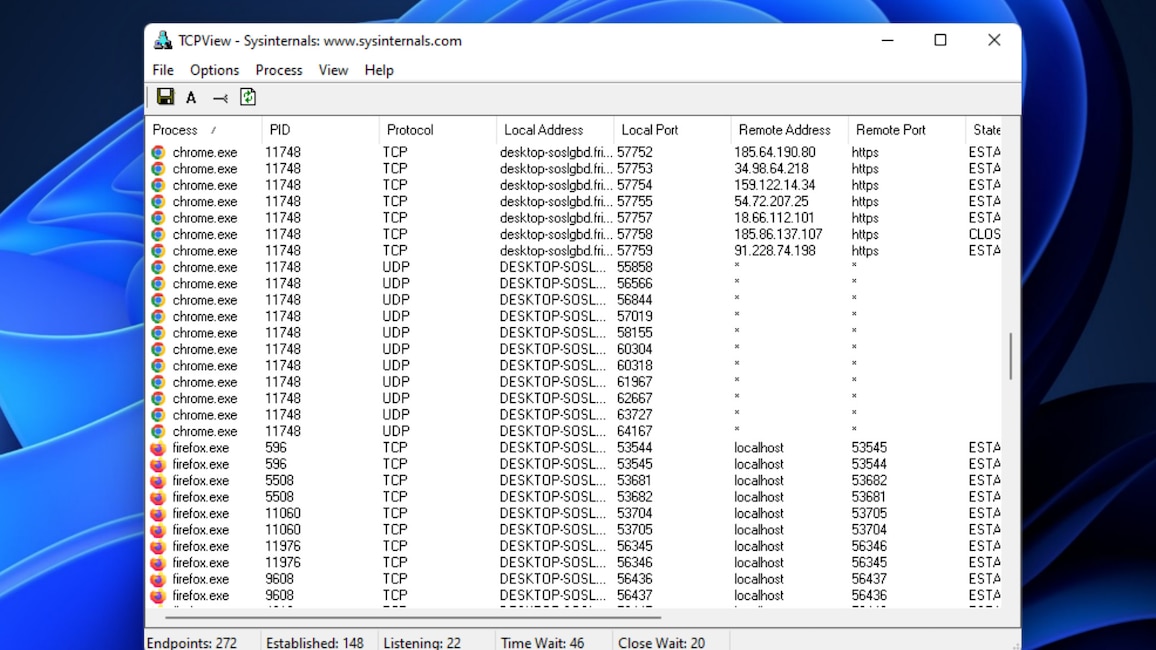Click the Chrome icon beside chrome.exe PID 11748
1156x650 pixels.
click(159, 152)
